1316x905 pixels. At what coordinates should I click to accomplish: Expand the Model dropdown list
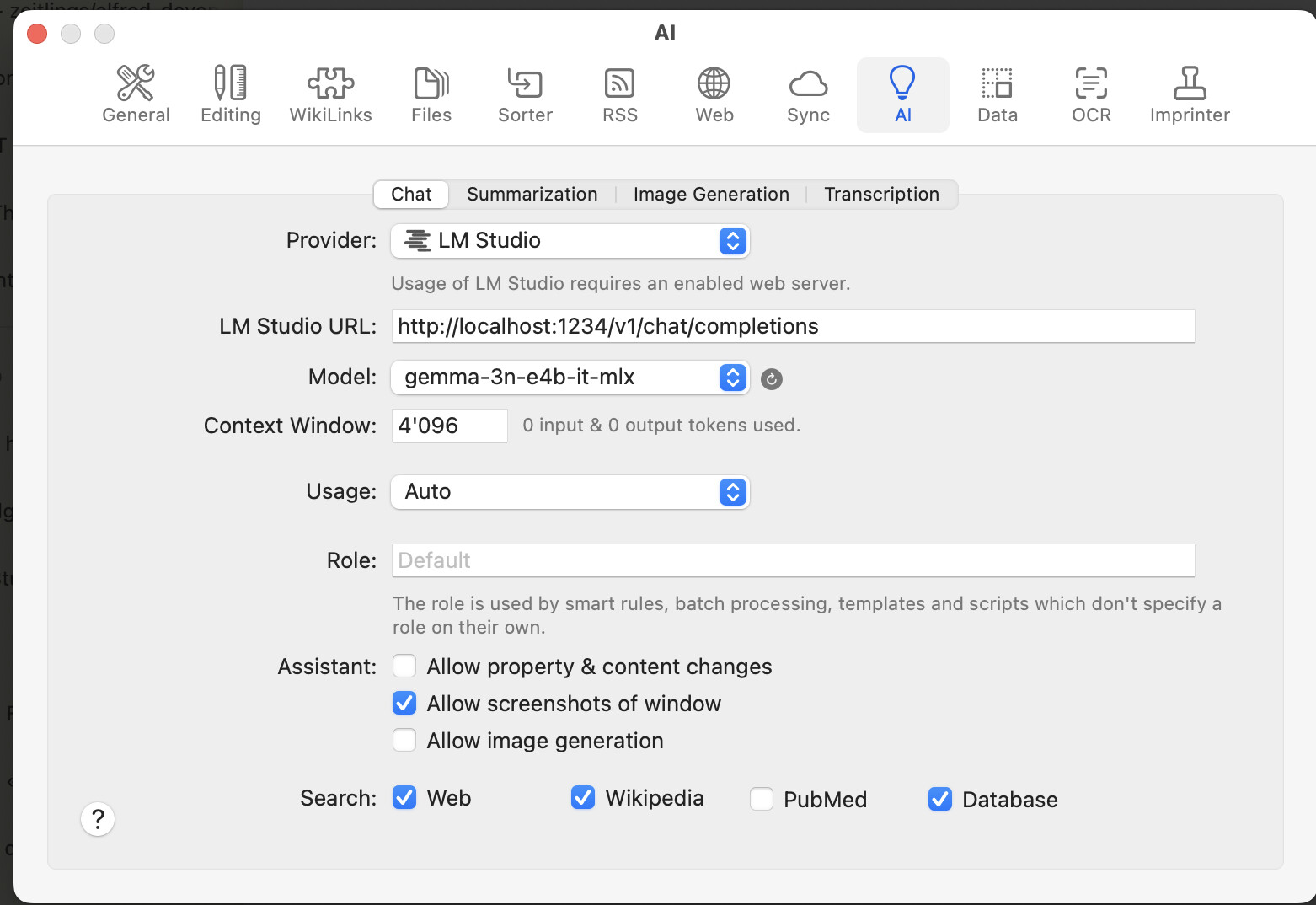570,378
